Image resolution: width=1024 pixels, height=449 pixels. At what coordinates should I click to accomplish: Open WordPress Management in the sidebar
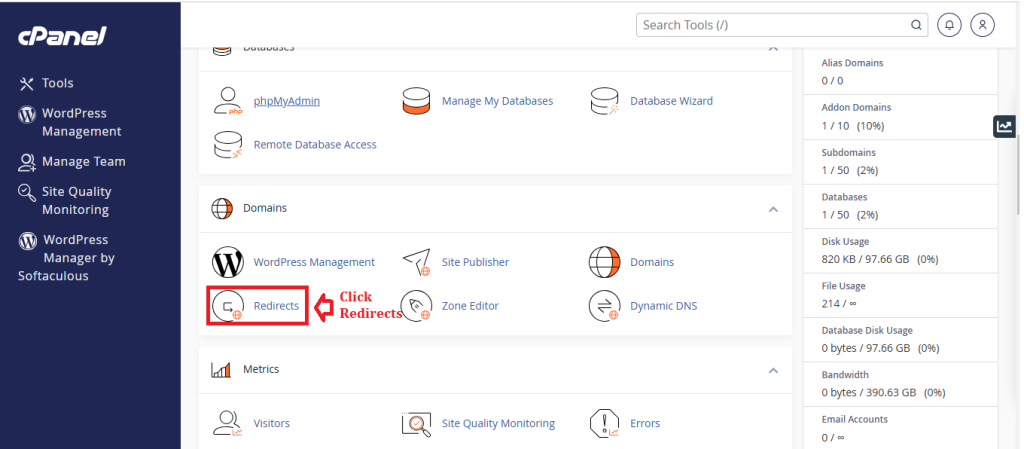(x=82, y=122)
